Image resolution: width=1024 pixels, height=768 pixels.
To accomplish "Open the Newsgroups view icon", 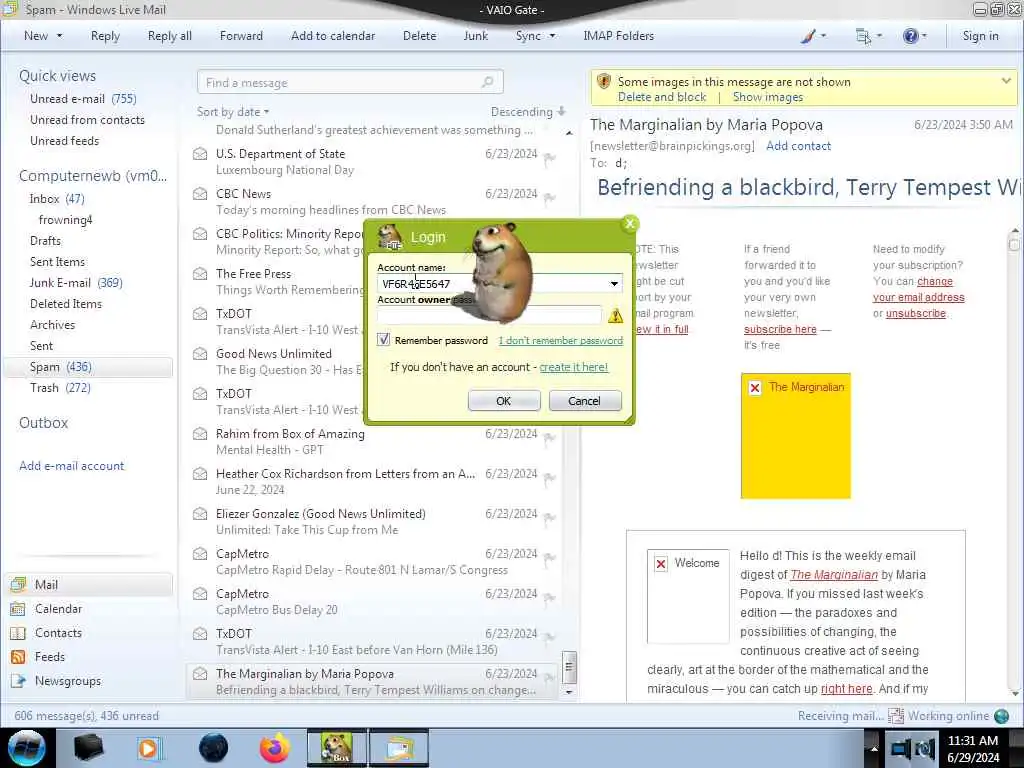I will pyautogui.click(x=19, y=681).
